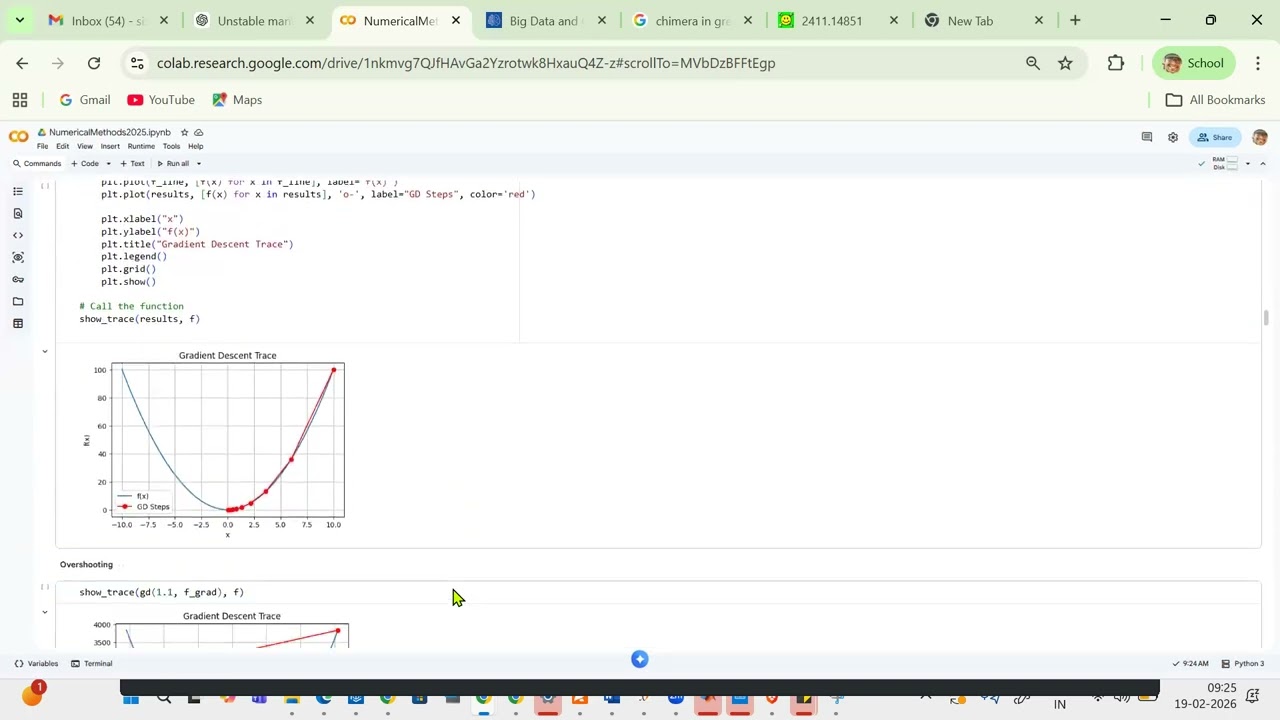Bookmark this page with star icon
Image resolution: width=1280 pixels, height=720 pixels.
tap(1065, 63)
